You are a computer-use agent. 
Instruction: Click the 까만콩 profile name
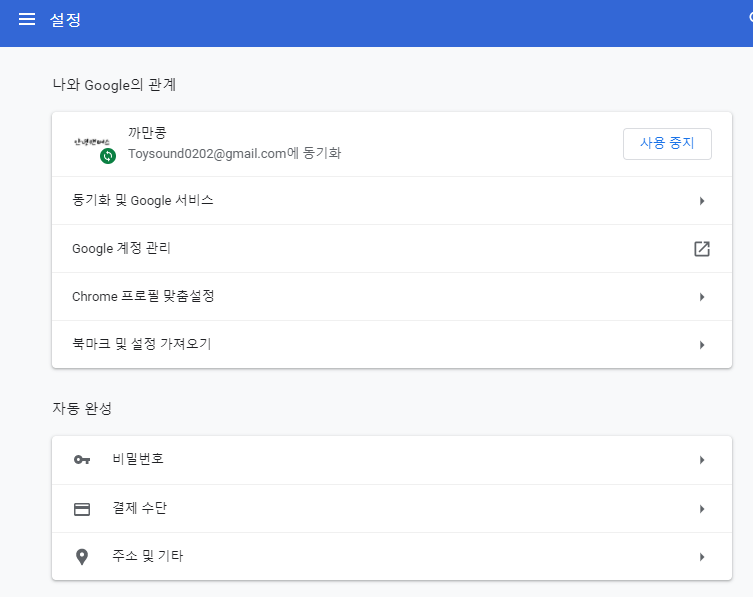[x=147, y=132]
